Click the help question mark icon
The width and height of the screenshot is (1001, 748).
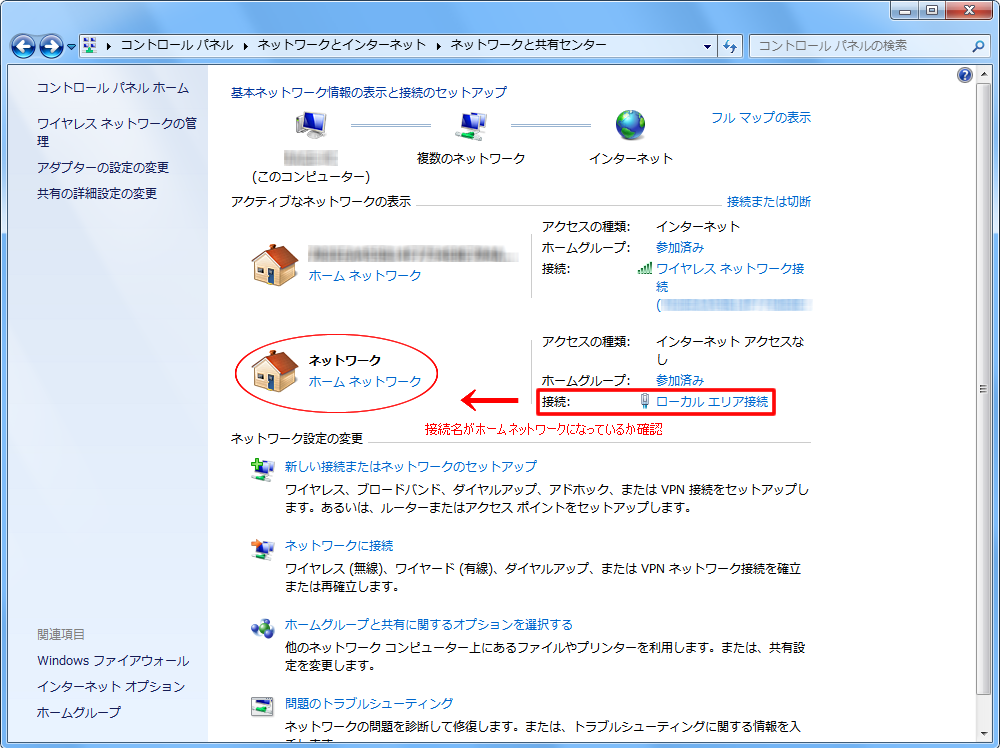pos(965,75)
